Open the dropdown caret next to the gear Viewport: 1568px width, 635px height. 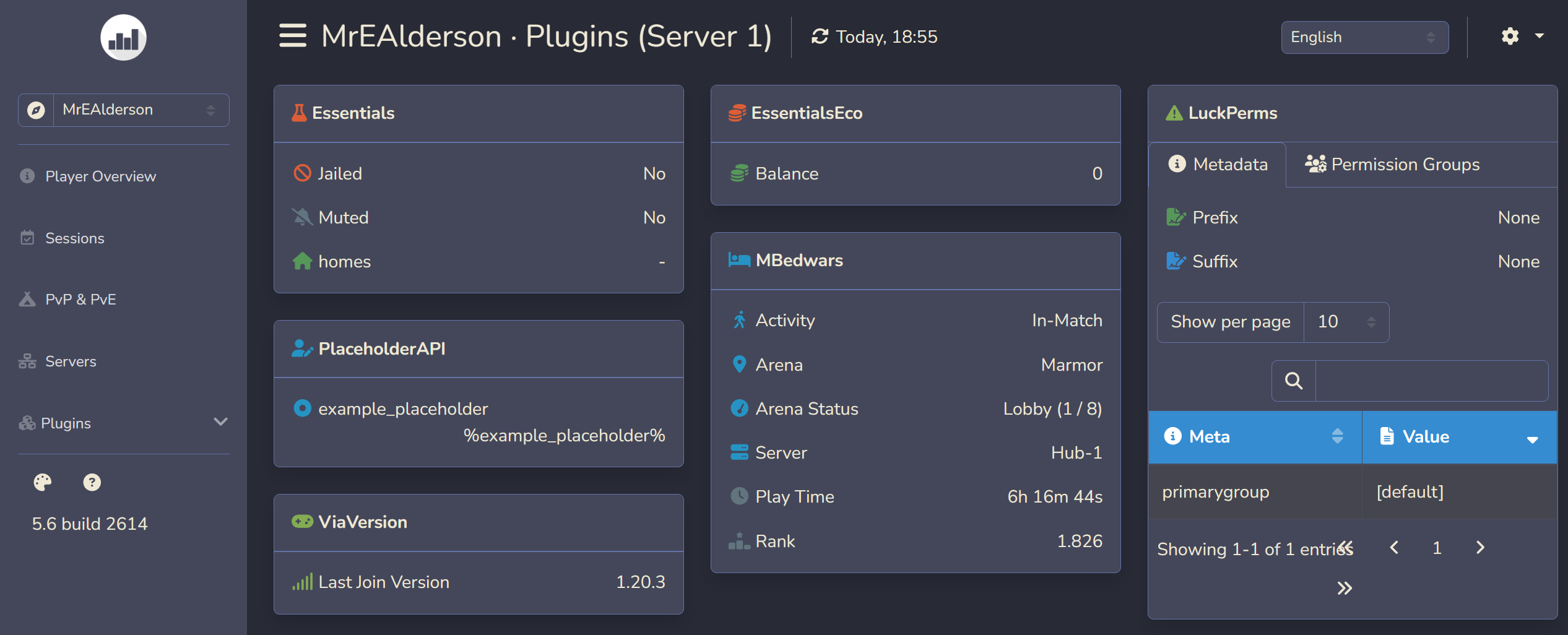coord(1539,36)
